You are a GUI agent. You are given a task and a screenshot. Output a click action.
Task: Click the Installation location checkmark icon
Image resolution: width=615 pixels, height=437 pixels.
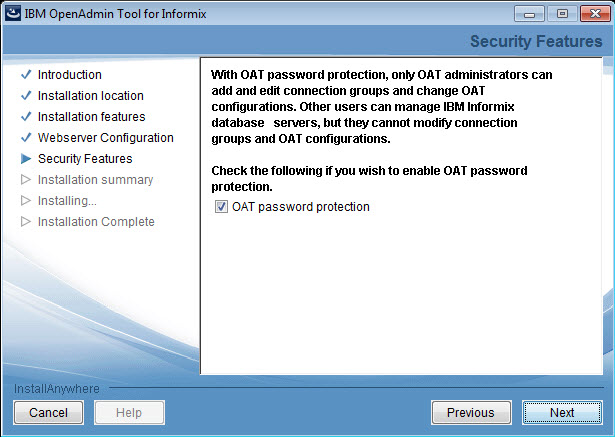click(x=25, y=96)
